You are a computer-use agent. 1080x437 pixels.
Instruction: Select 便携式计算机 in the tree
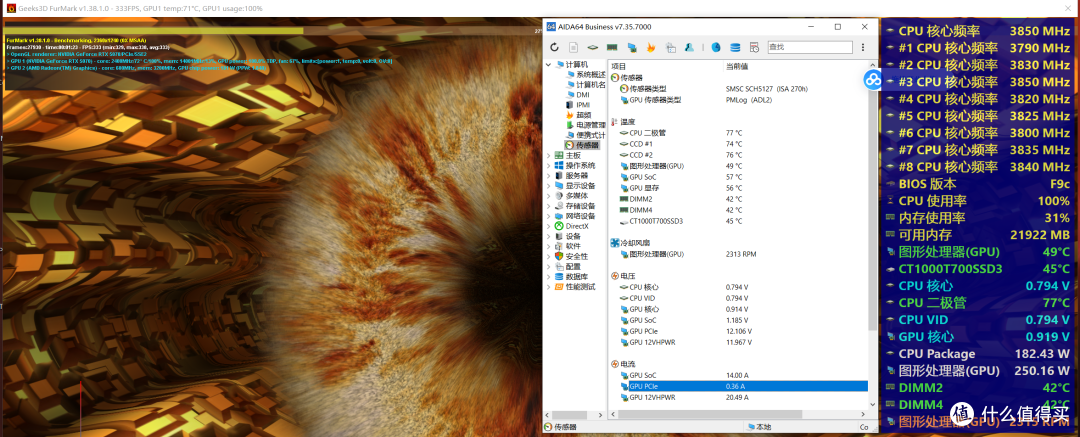(585, 135)
